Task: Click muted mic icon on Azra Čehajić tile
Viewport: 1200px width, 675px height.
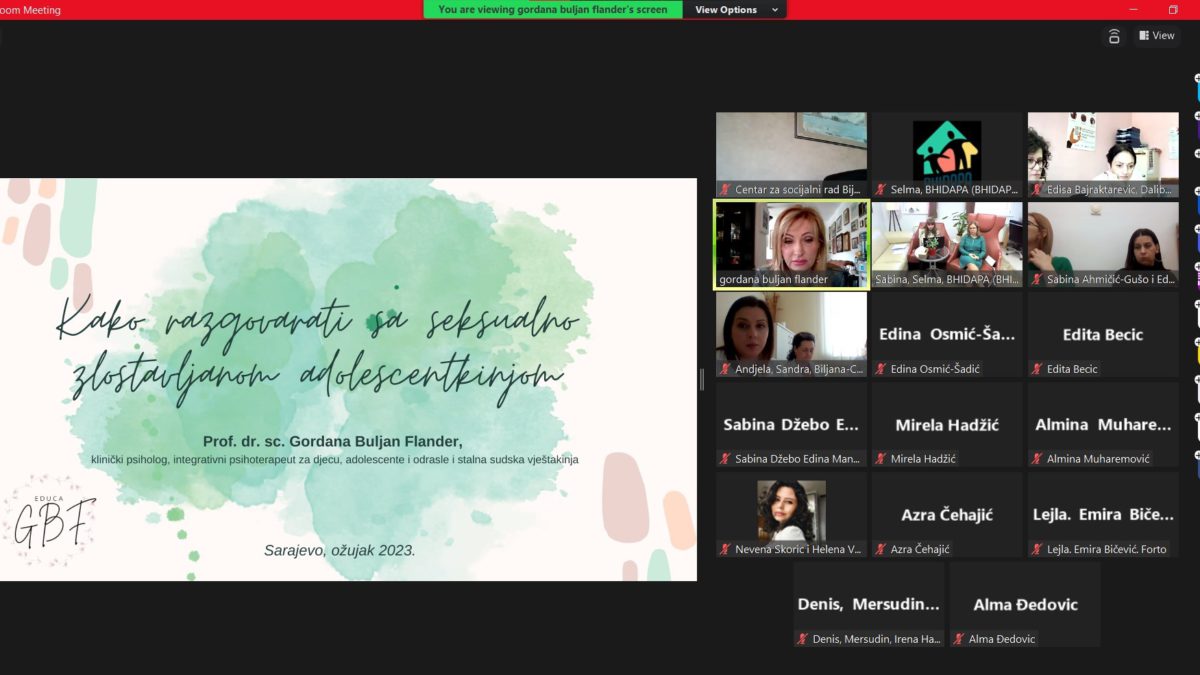Action: 881,549
